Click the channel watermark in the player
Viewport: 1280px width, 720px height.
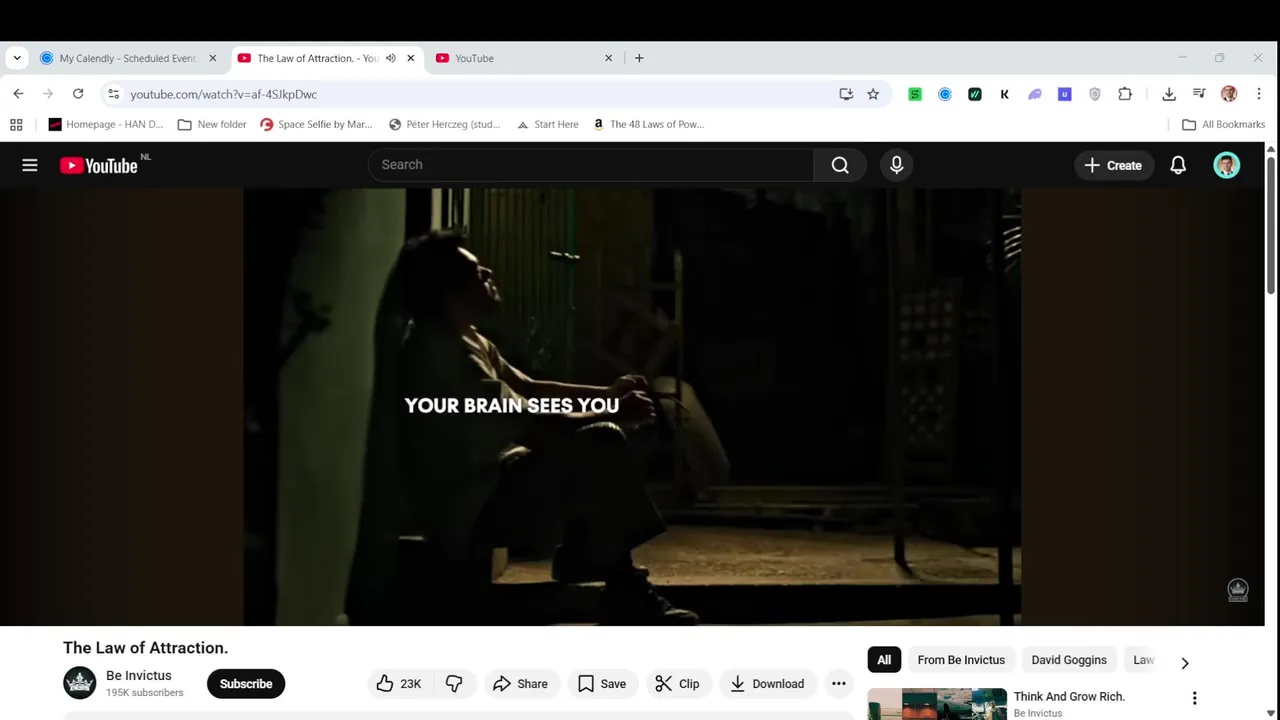pos(1238,590)
